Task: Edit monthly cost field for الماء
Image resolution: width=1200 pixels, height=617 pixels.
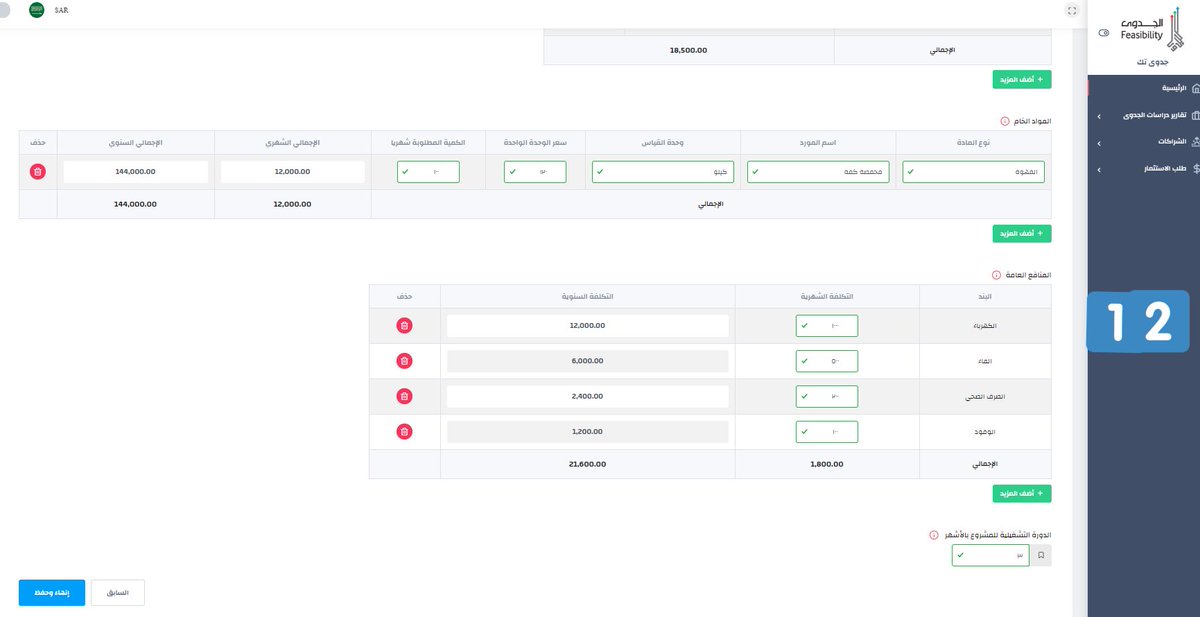Action: tap(827, 361)
